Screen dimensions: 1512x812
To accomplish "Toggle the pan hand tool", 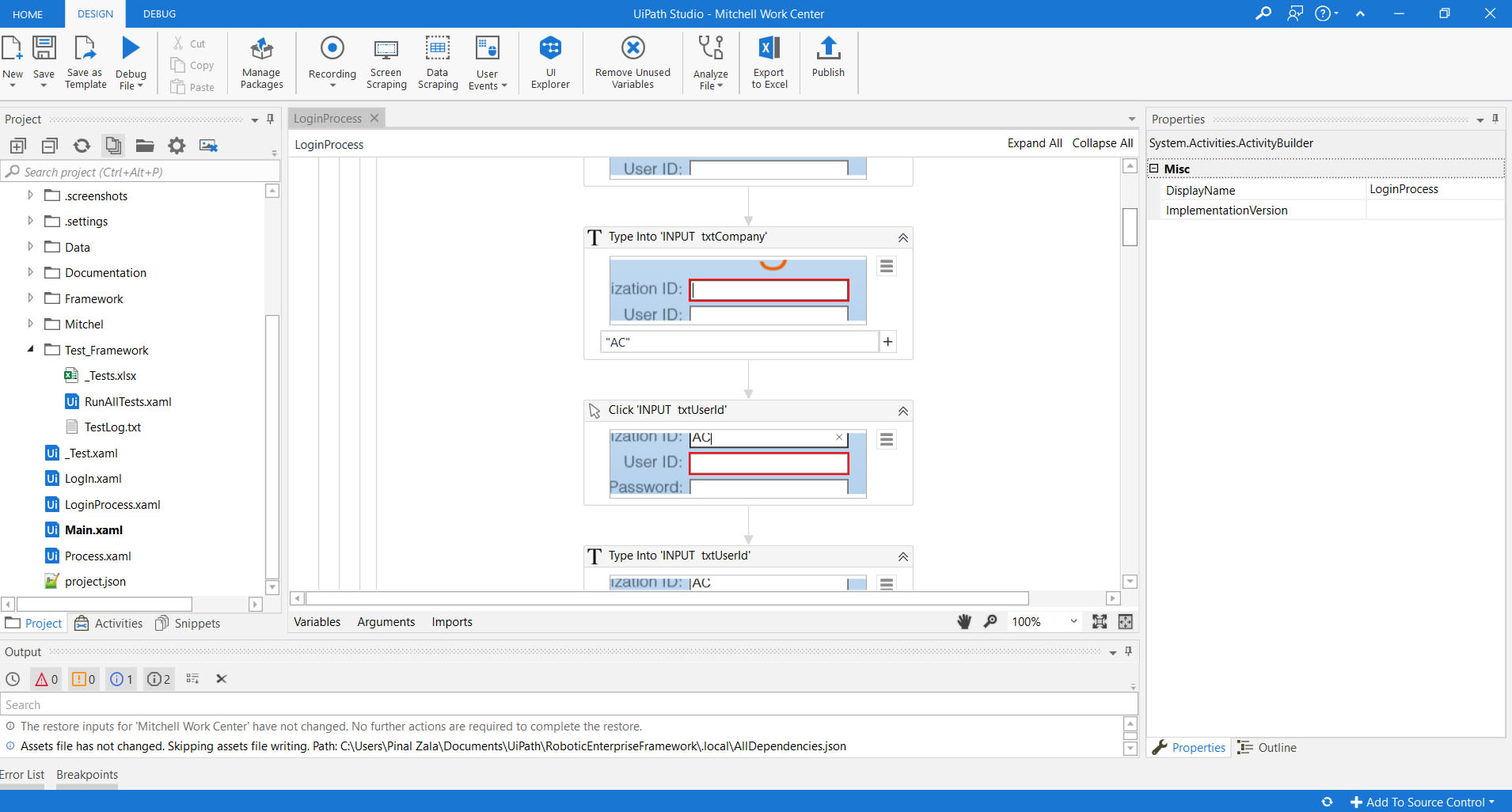I will tap(964, 622).
